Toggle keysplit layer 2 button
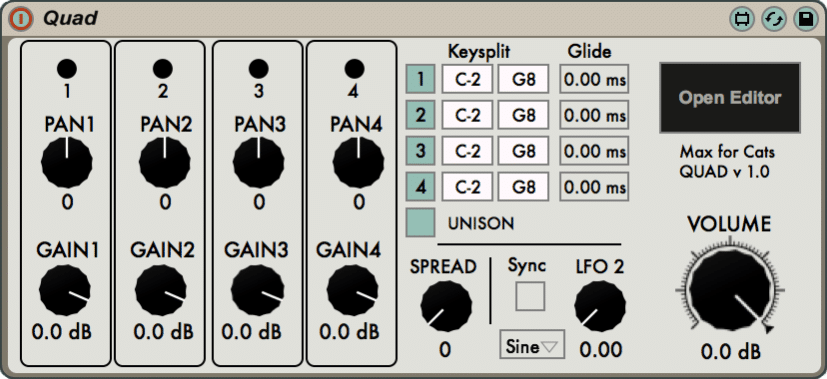Viewport: 827px width, 379px height. (x=420, y=115)
